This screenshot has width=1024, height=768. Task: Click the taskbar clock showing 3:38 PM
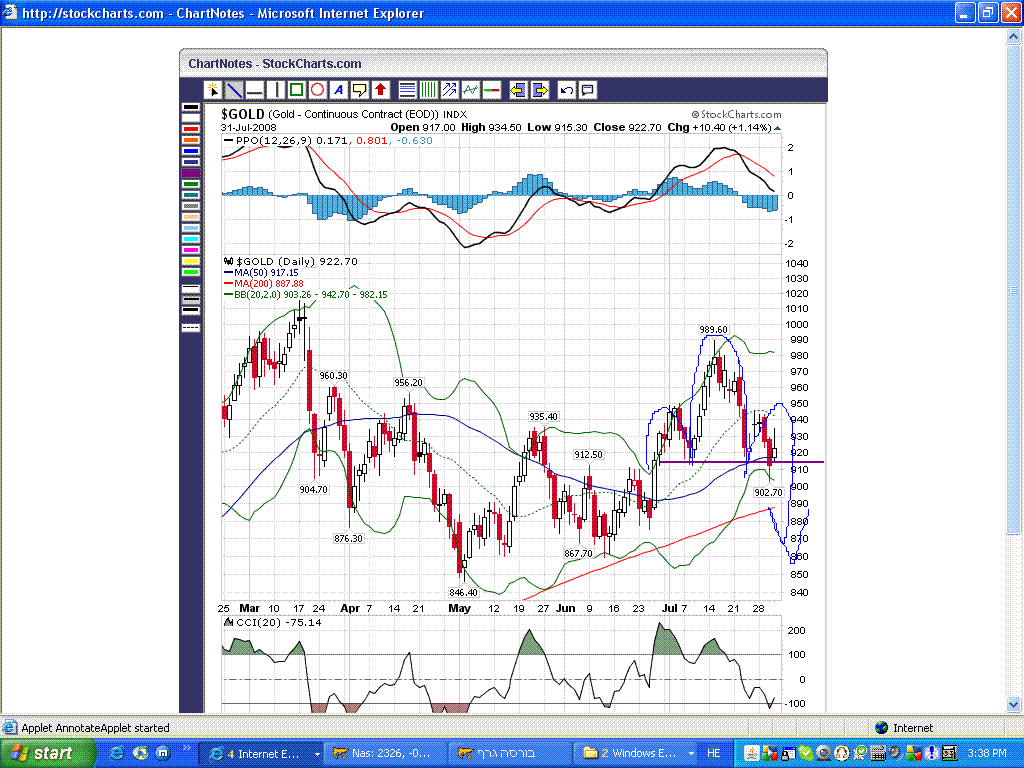(986, 754)
